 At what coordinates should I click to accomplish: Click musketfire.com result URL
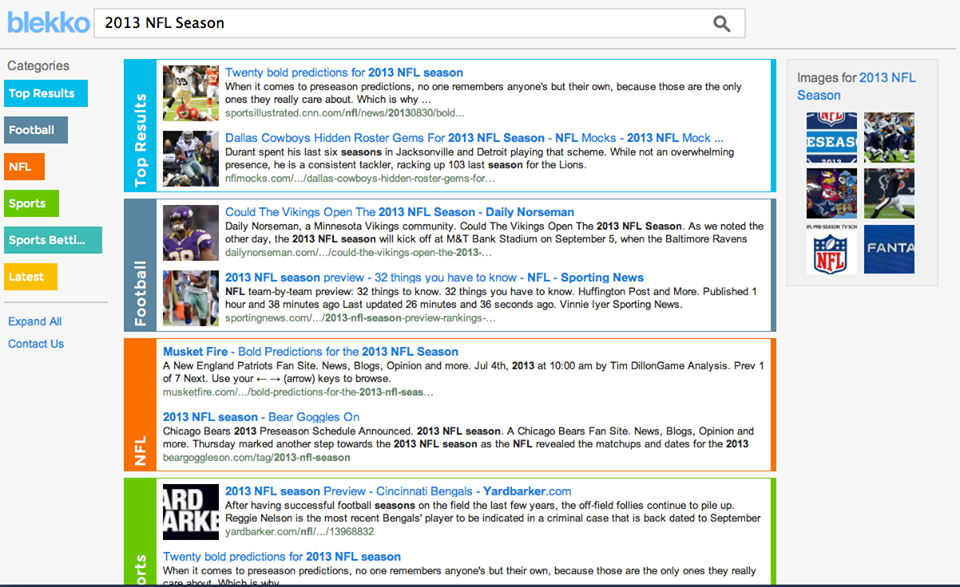click(x=298, y=392)
